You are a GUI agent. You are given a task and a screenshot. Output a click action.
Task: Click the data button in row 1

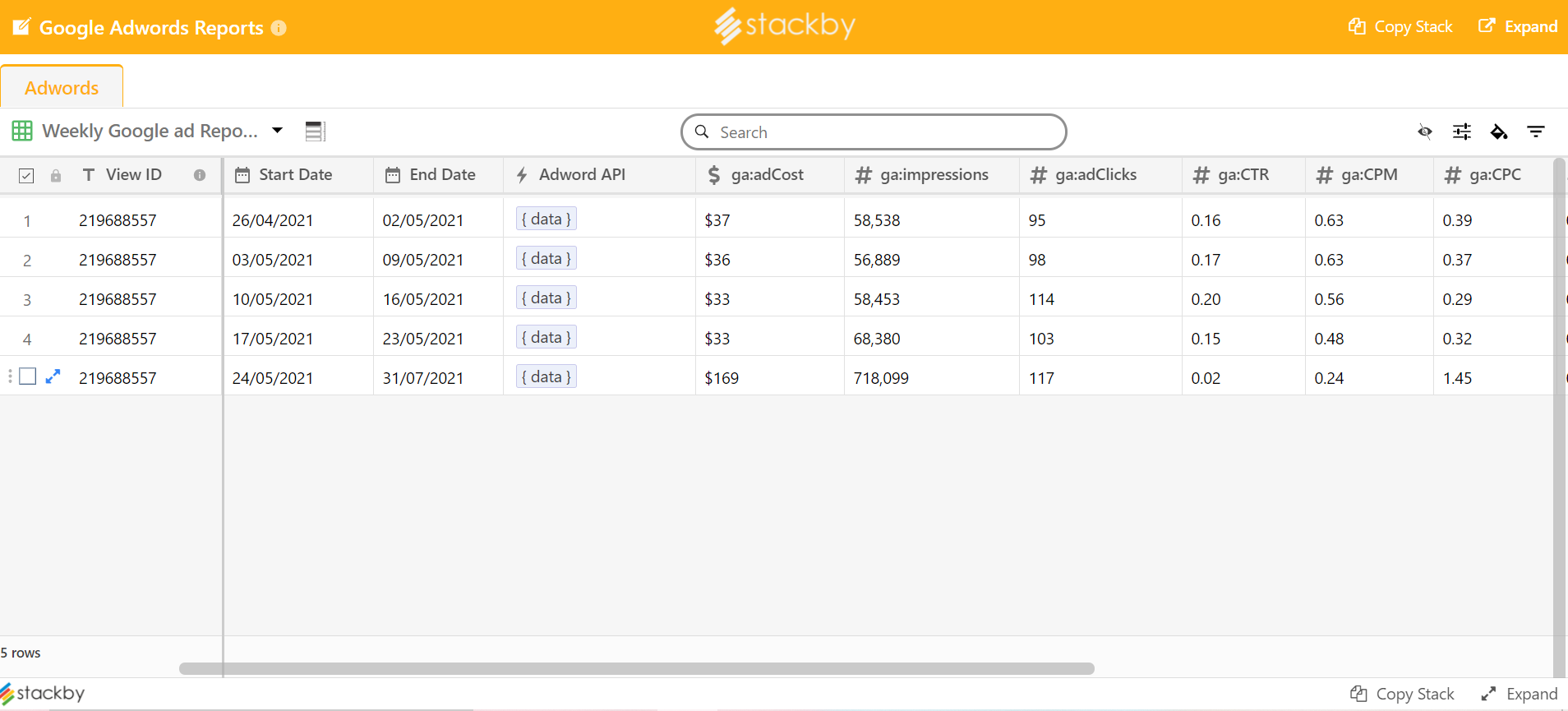[x=546, y=219]
